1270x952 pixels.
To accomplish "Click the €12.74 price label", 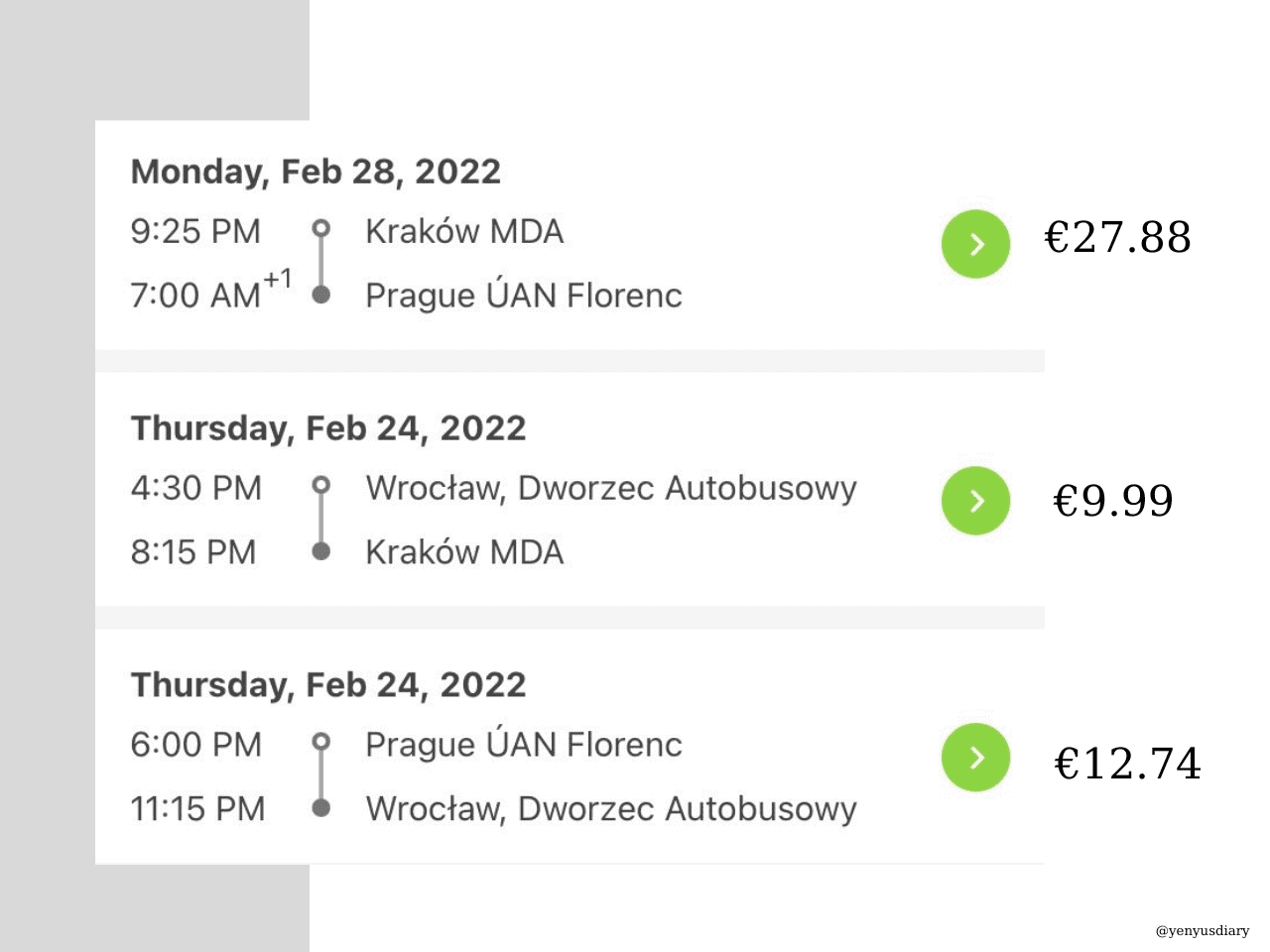I will tap(1127, 764).
